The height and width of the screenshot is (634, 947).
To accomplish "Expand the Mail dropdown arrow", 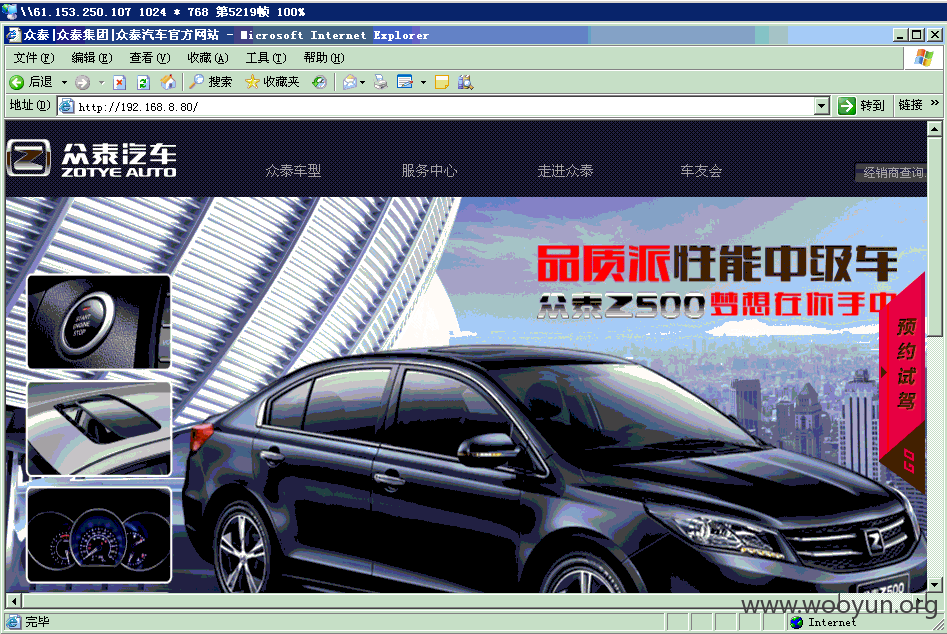I will click(362, 83).
